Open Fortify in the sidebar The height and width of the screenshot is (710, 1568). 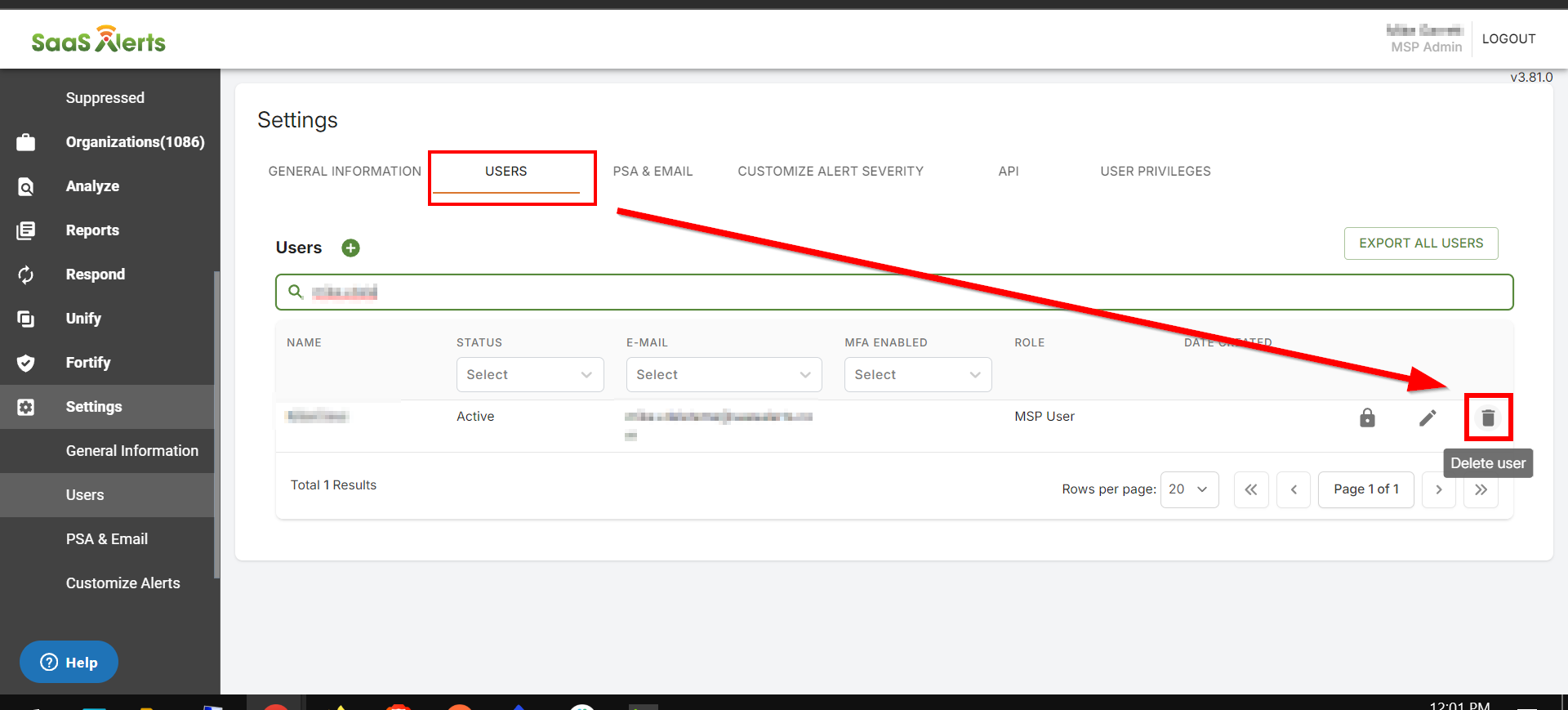88,363
